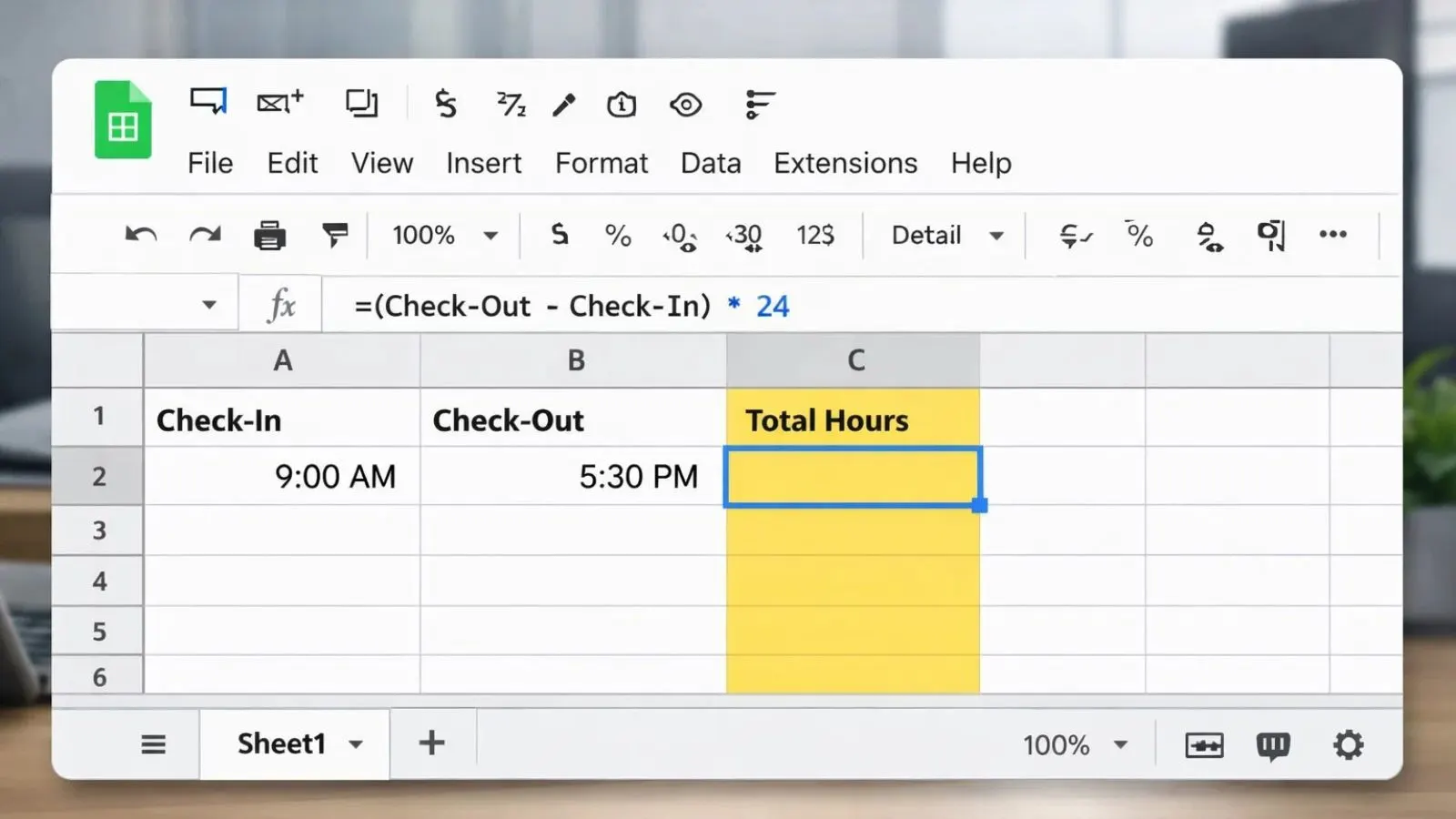Decrease decimal places
1456x819 pixels.
click(x=681, y=236)
